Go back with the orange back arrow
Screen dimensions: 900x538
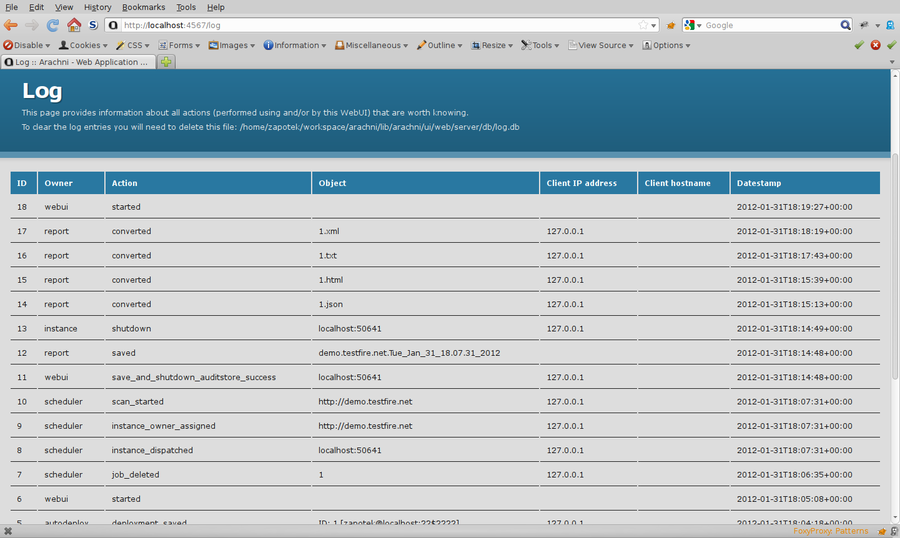tap(11, 25)
